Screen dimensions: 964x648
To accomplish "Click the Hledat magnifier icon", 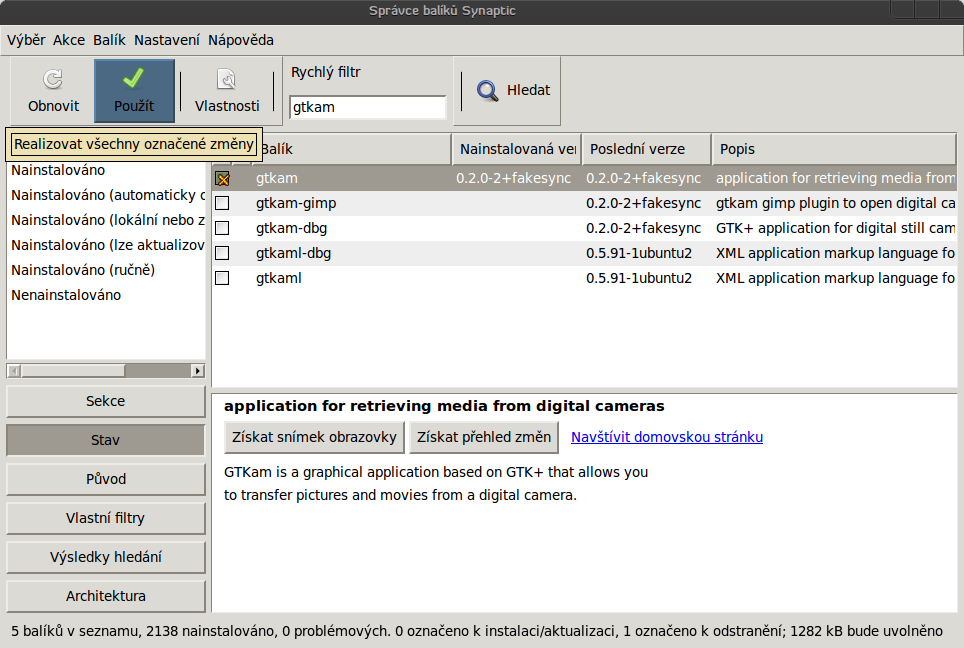I will coord(488,91).
